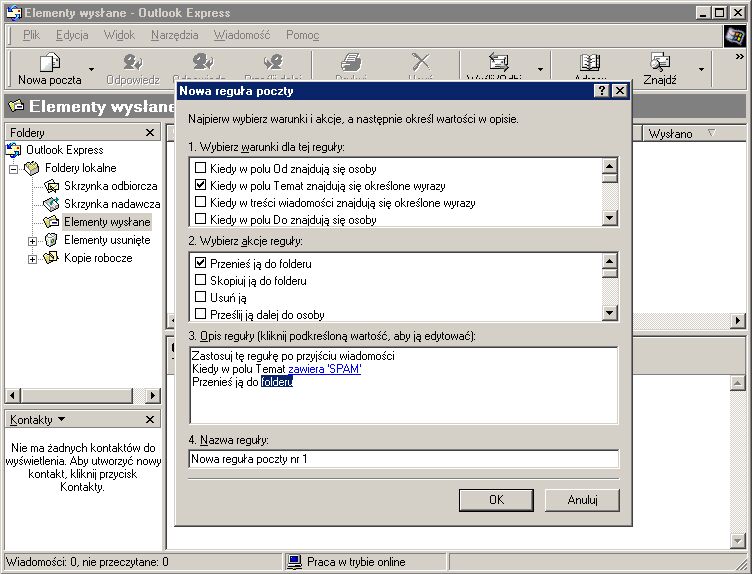Click the Anuluj button
This screenshot has height=574, width=752.
coord(582,500)
